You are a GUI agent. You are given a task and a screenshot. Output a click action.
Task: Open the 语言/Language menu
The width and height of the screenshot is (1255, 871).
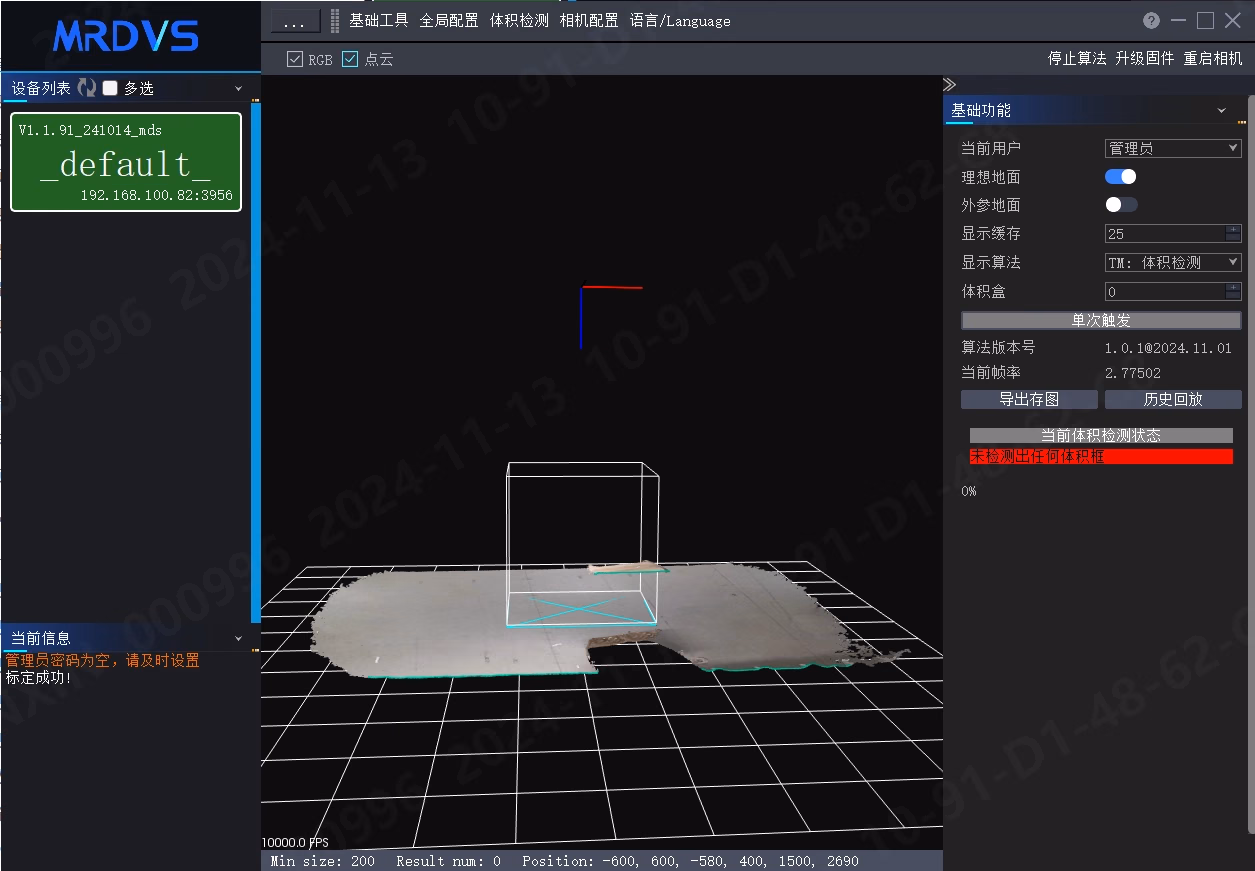(680, 20)
